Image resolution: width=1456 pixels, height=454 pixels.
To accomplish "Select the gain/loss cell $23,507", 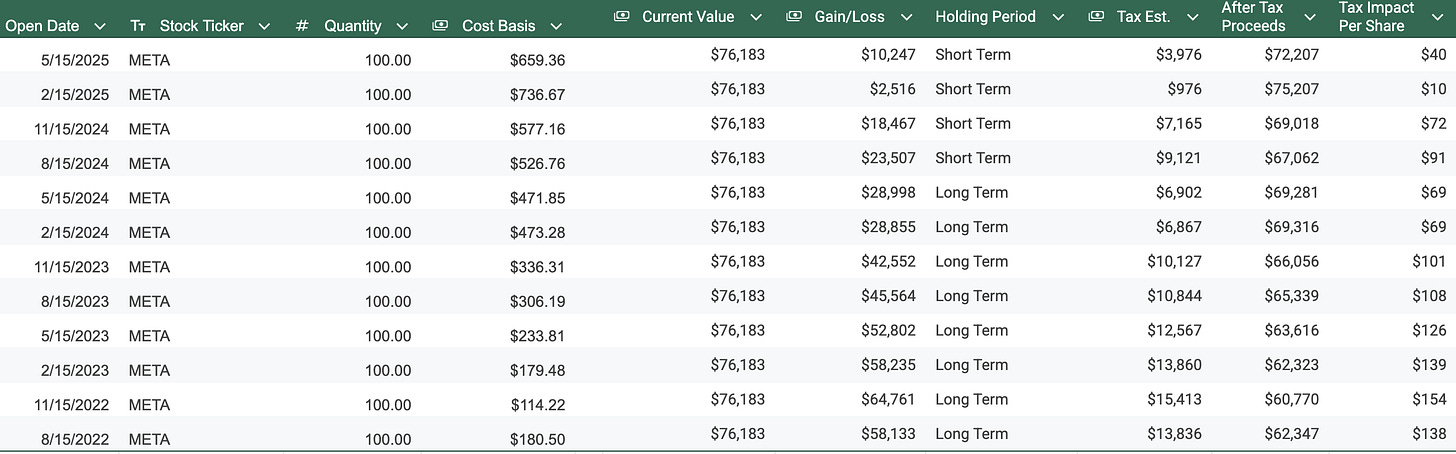I will pyautogui.click(x=888, y=158).
